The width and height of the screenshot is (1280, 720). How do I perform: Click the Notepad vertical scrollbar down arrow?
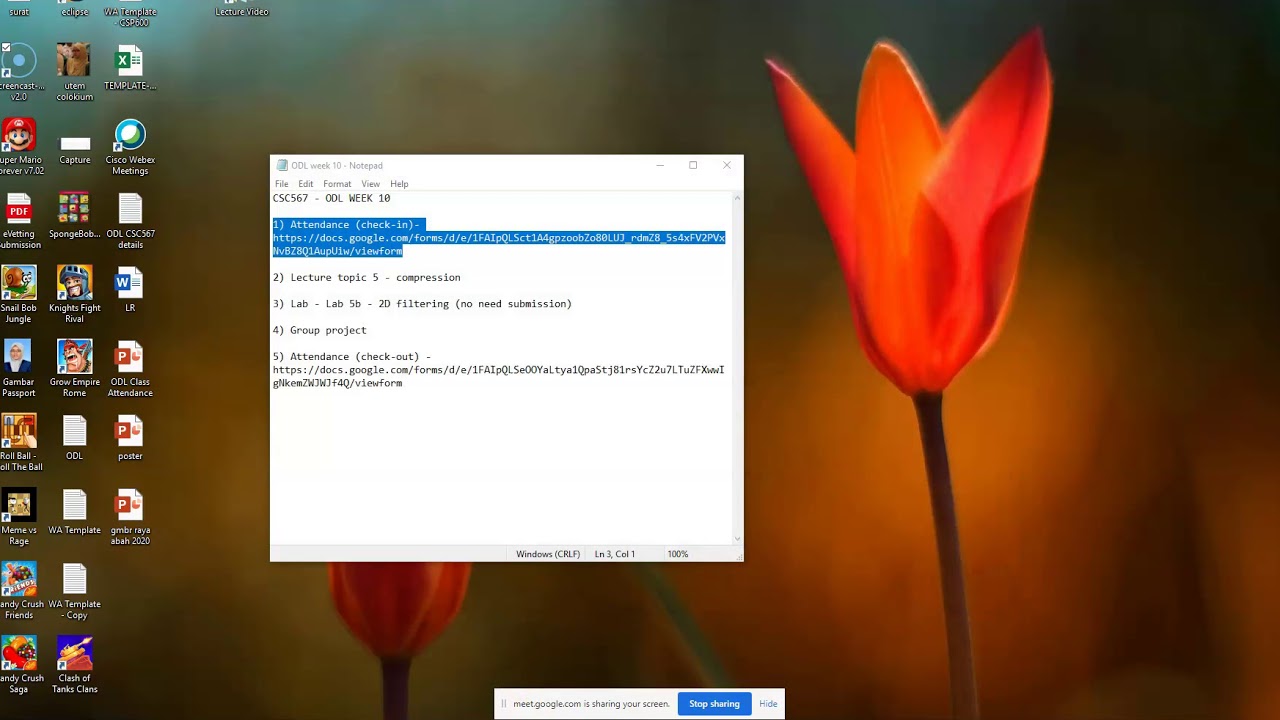coord(738,539)
